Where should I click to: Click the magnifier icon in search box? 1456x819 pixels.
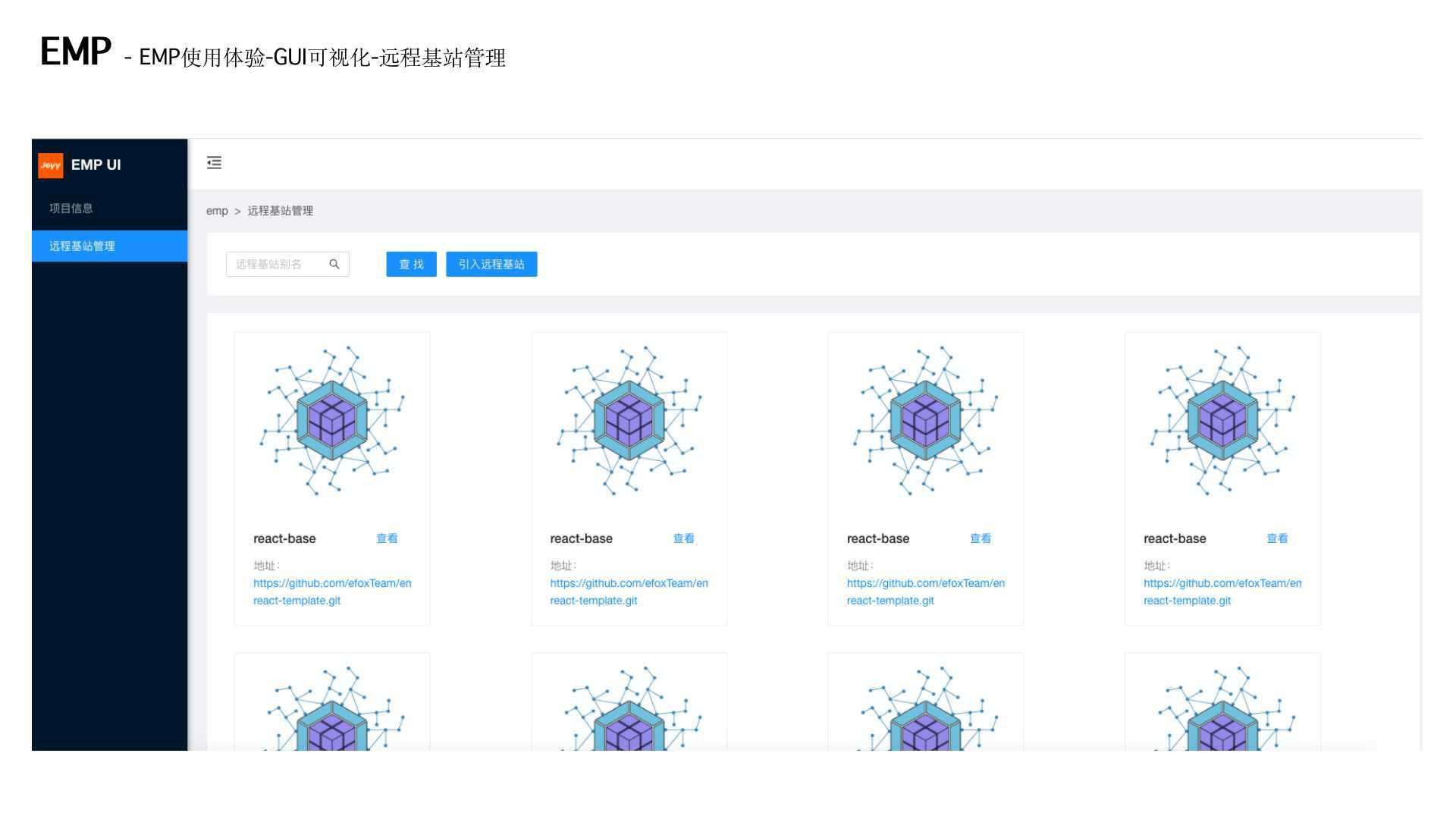click(x=334, y=264)
